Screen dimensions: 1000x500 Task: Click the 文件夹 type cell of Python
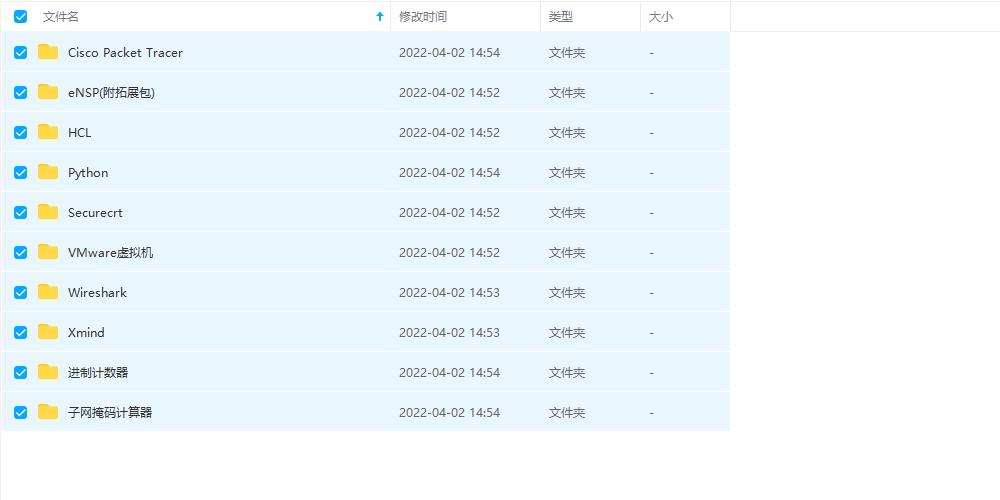567,173
